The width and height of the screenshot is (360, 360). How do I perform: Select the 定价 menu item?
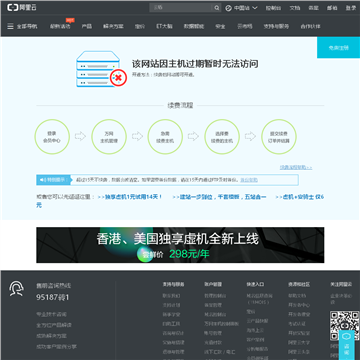coord(140,26)
